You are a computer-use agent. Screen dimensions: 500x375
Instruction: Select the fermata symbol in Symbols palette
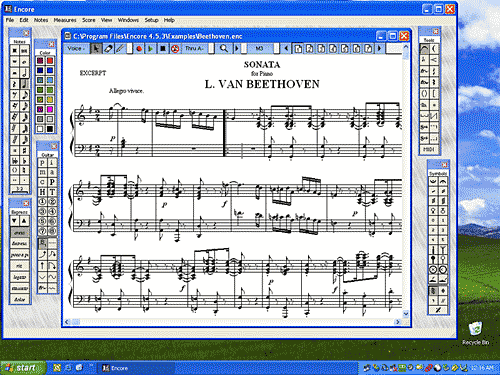coord(443,181)
